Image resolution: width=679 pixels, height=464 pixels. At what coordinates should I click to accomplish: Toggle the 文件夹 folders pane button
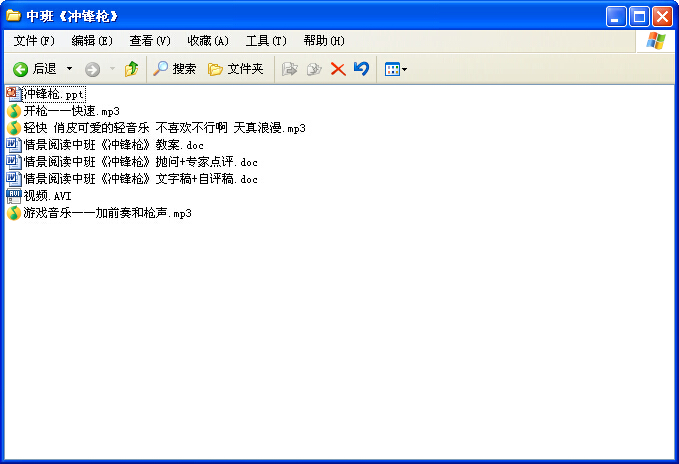[x=235, y=69]
